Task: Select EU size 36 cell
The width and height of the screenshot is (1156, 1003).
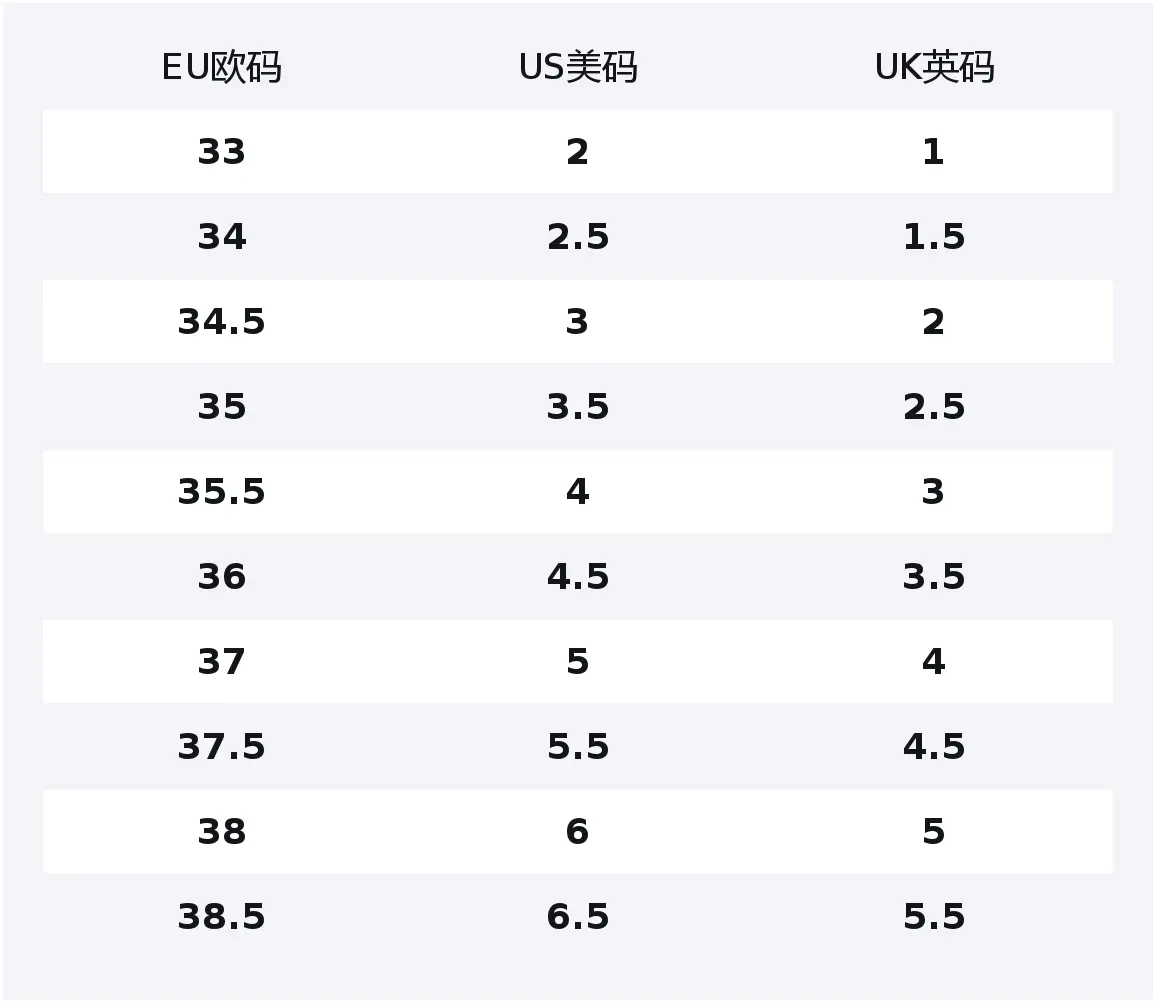Action: (221, 577)
